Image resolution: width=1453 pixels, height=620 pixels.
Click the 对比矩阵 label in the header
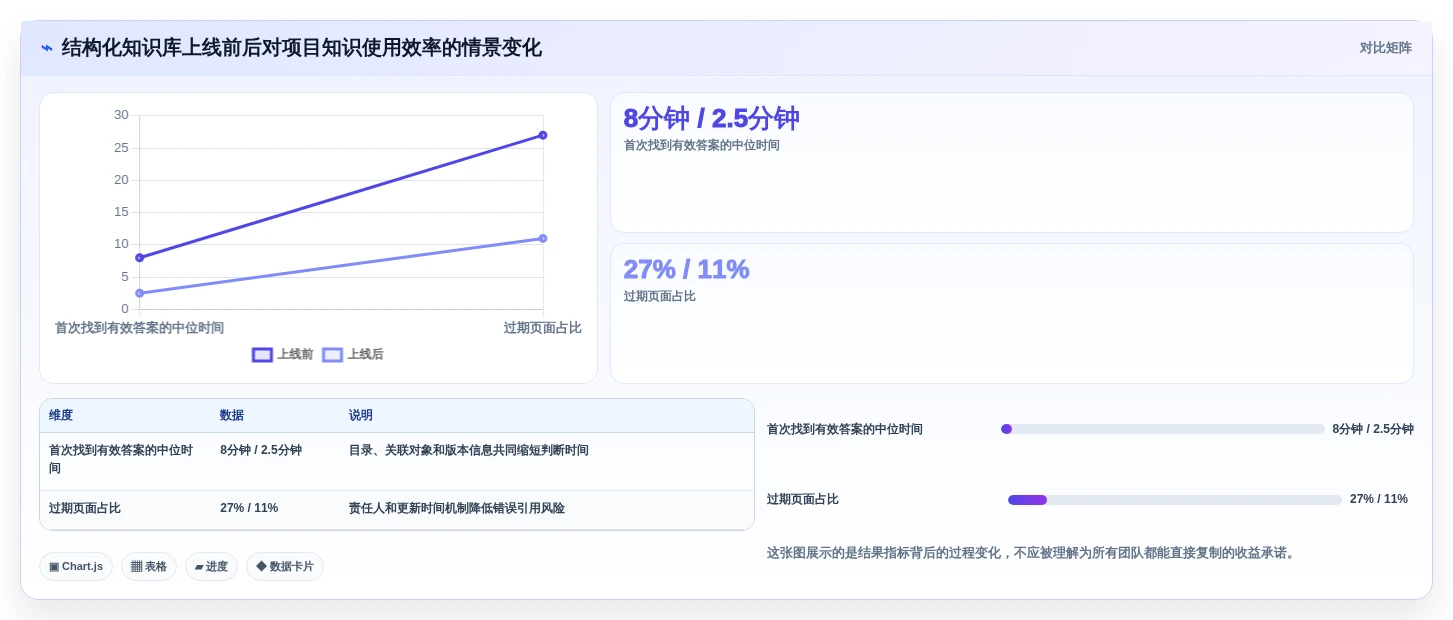tap(1385, 48)
